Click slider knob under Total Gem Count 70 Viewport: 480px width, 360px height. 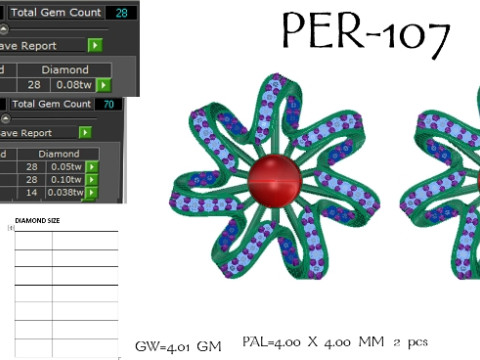click(x=5, y=119)
